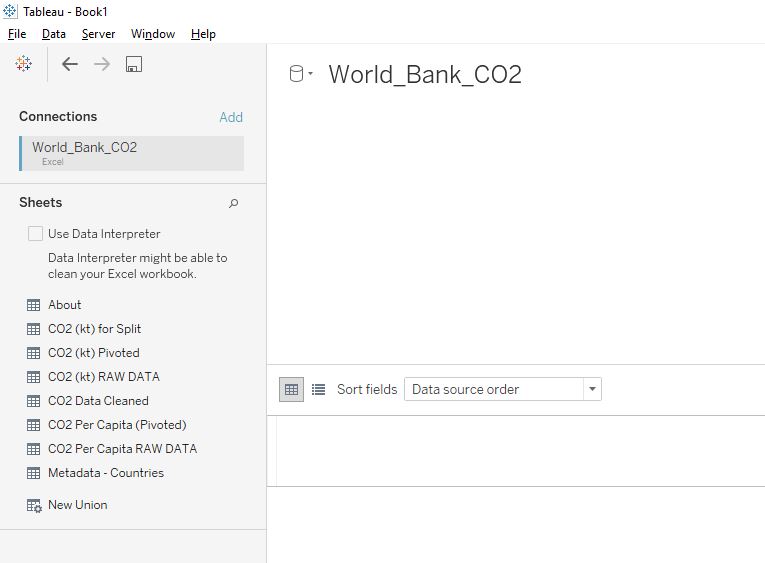Click the table icon beside Metadata - Countries
Image resolution: width=765 pixels, height=563 pixels.
coord(33,473)
